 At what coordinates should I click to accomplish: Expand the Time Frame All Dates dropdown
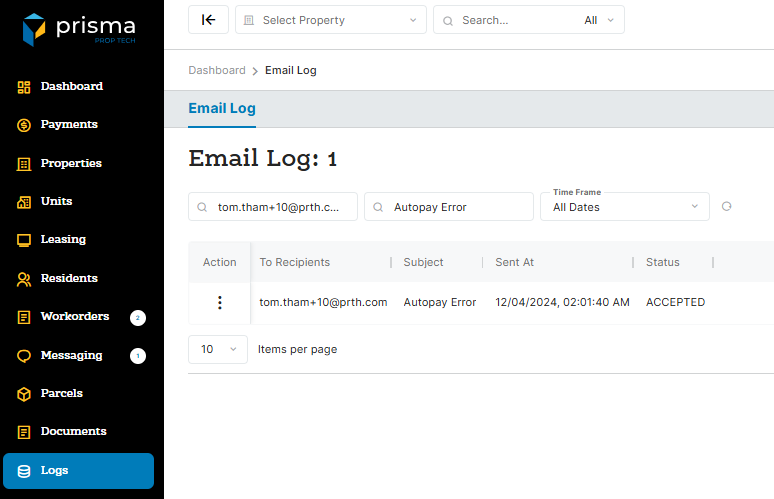[x=624, y=207]
